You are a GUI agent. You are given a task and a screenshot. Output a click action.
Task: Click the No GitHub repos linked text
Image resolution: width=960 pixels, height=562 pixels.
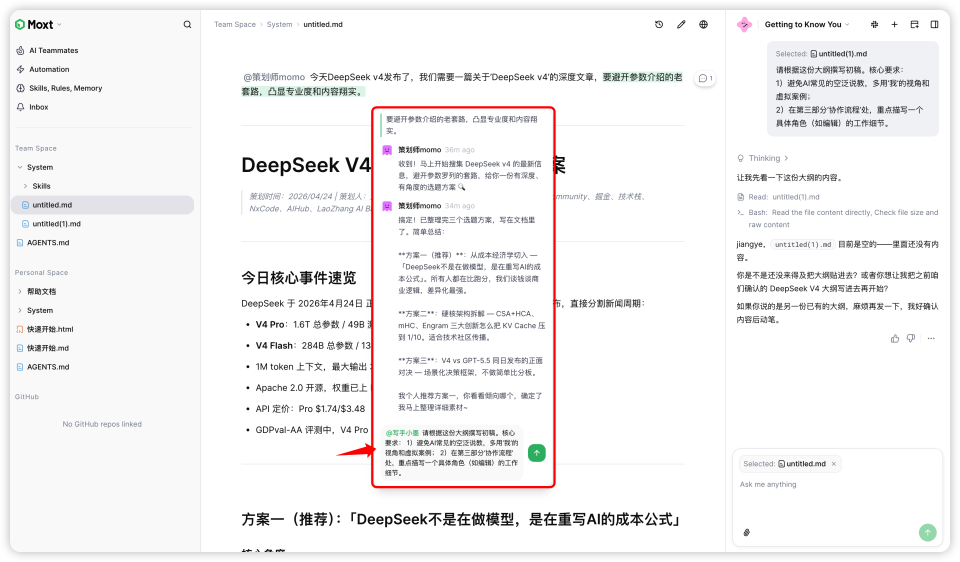coord(102,424)
